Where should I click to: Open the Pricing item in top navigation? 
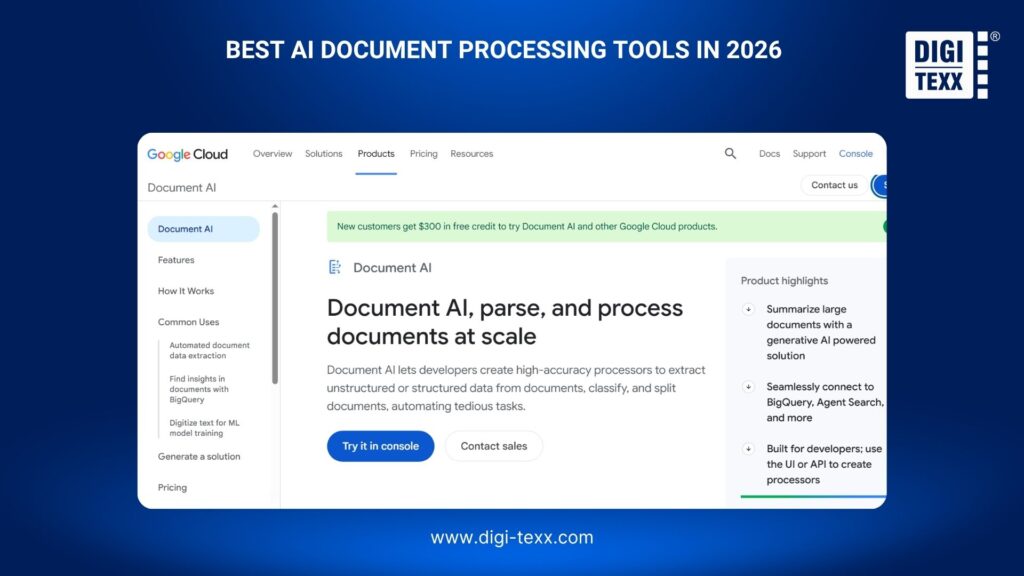(x=423, y=153)
